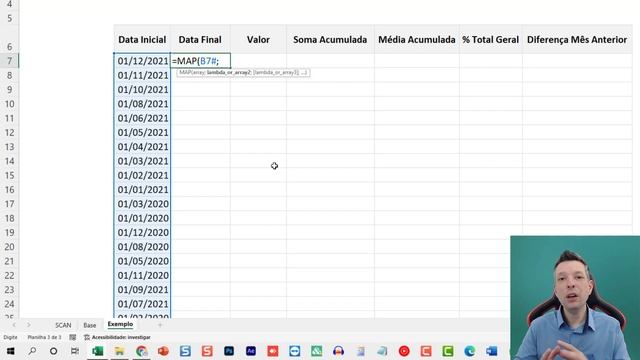Select the cell with date 01/08/2020
640x360 pixels.
142,247
